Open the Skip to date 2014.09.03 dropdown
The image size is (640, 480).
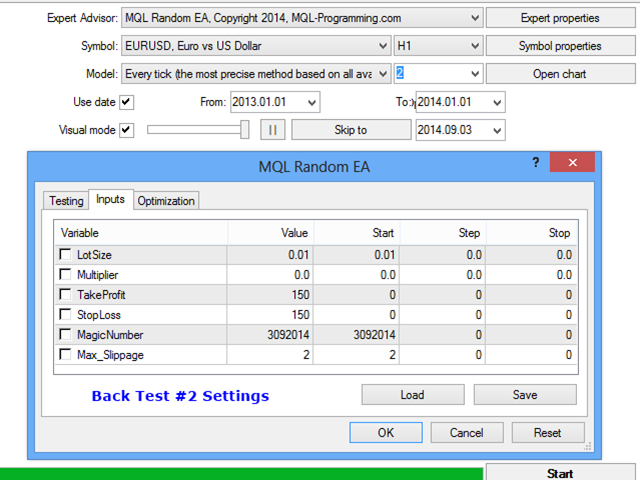point(497,130)
